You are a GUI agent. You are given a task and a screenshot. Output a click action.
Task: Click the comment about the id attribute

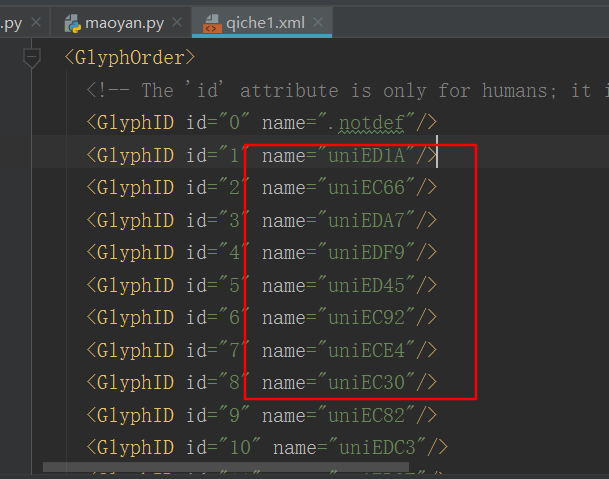[347, 91]
